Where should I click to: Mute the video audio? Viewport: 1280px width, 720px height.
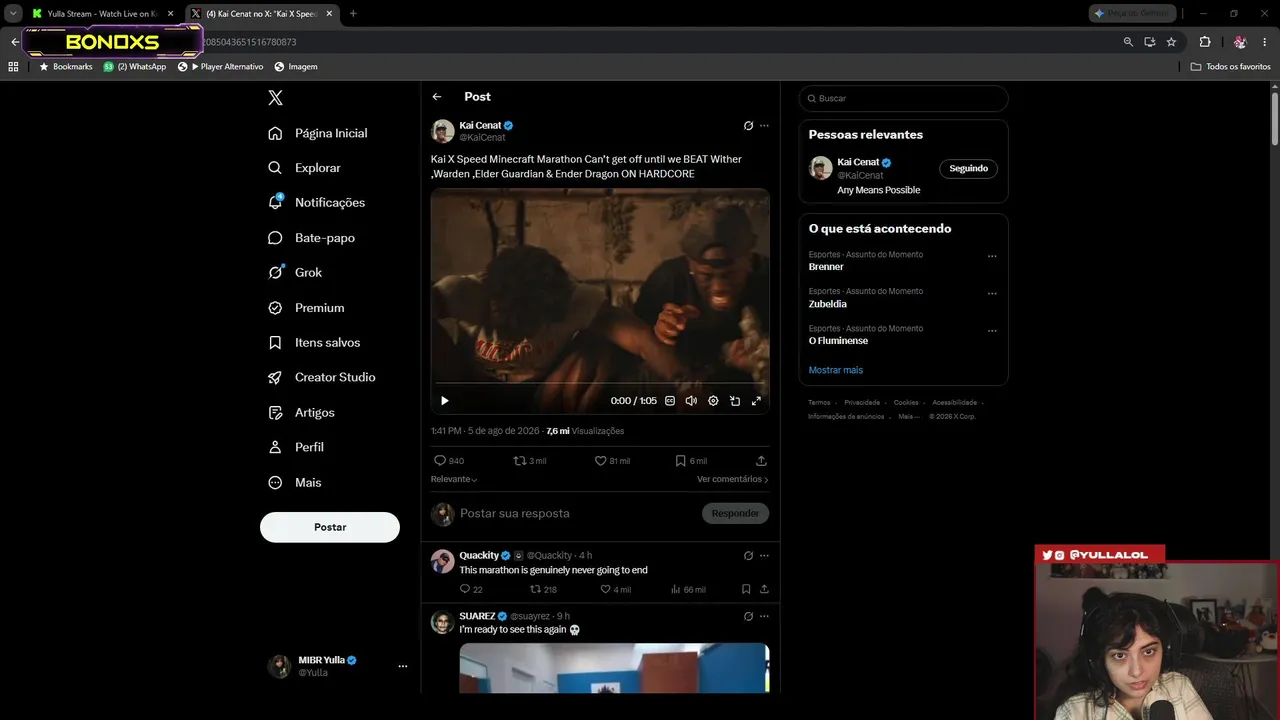click(x=691, y=401)
